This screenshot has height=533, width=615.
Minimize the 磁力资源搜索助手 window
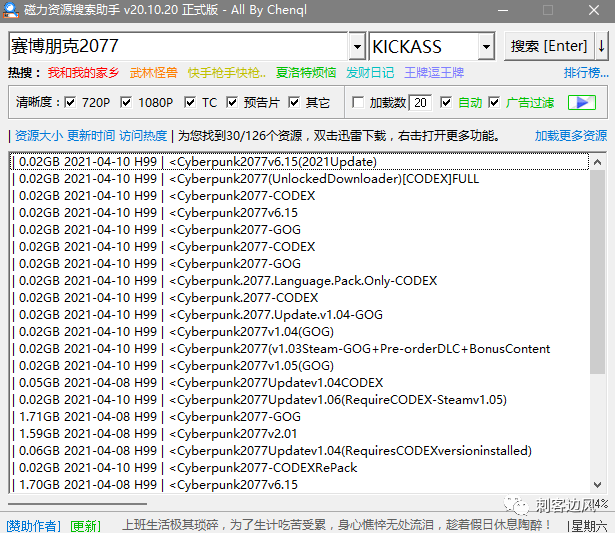503,10
